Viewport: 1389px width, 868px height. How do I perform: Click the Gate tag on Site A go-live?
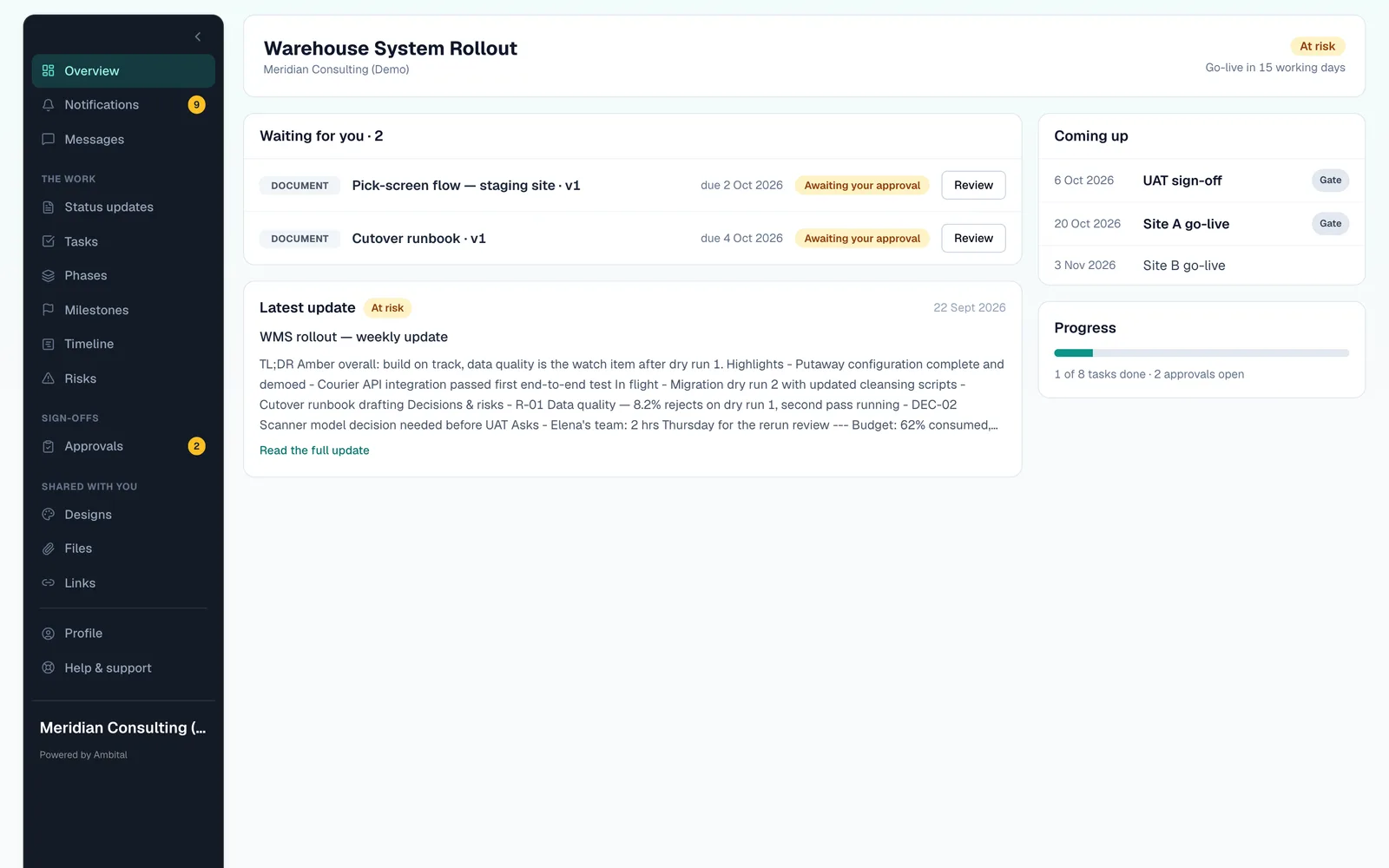(x=1330, y=224)
